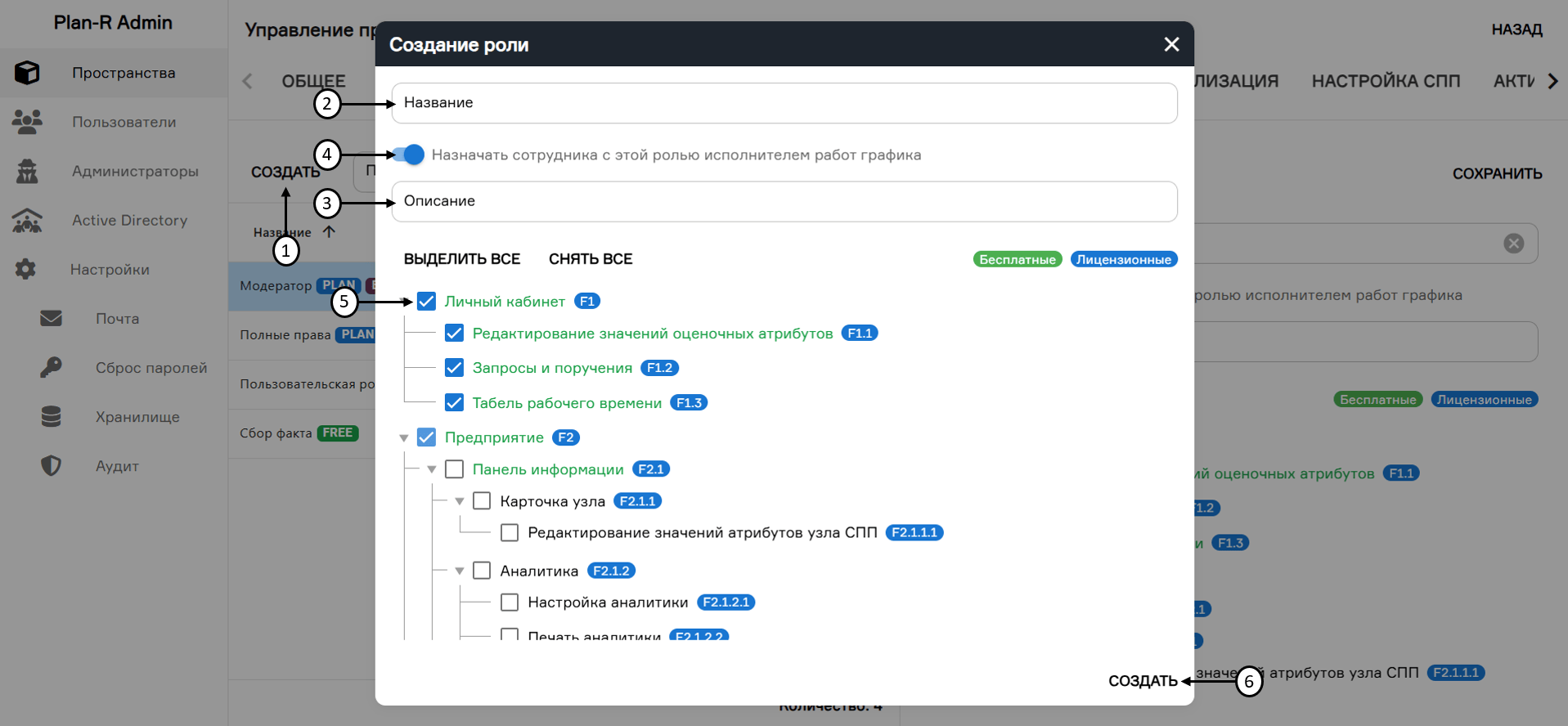Enable the Карточка узла checkbox

pos(483,501)
